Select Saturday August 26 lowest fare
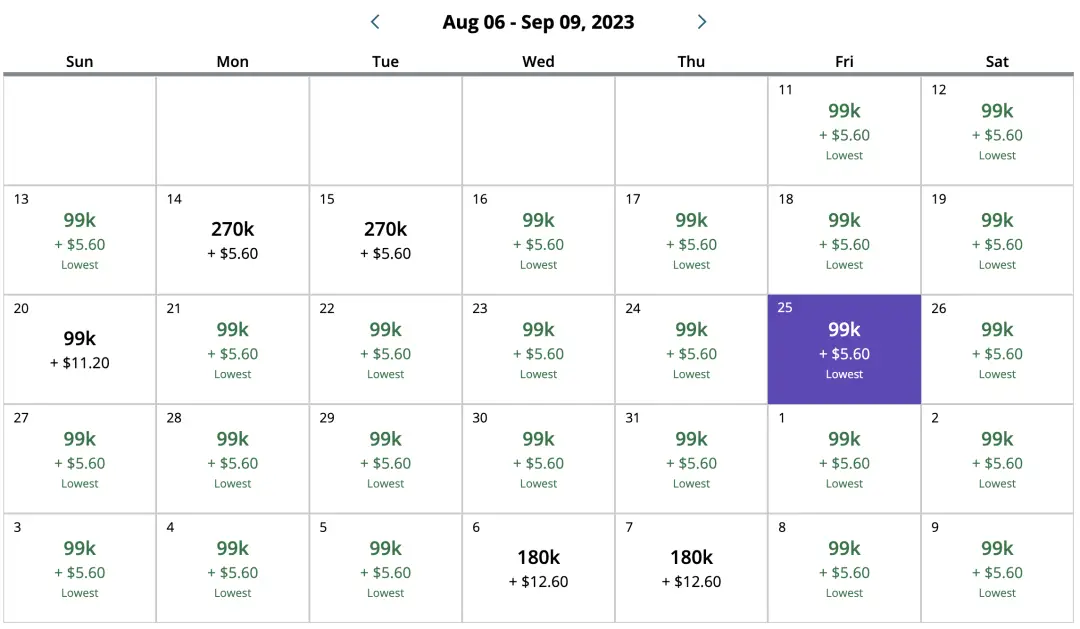This screenshot has width=1080, height=629. 997,349
